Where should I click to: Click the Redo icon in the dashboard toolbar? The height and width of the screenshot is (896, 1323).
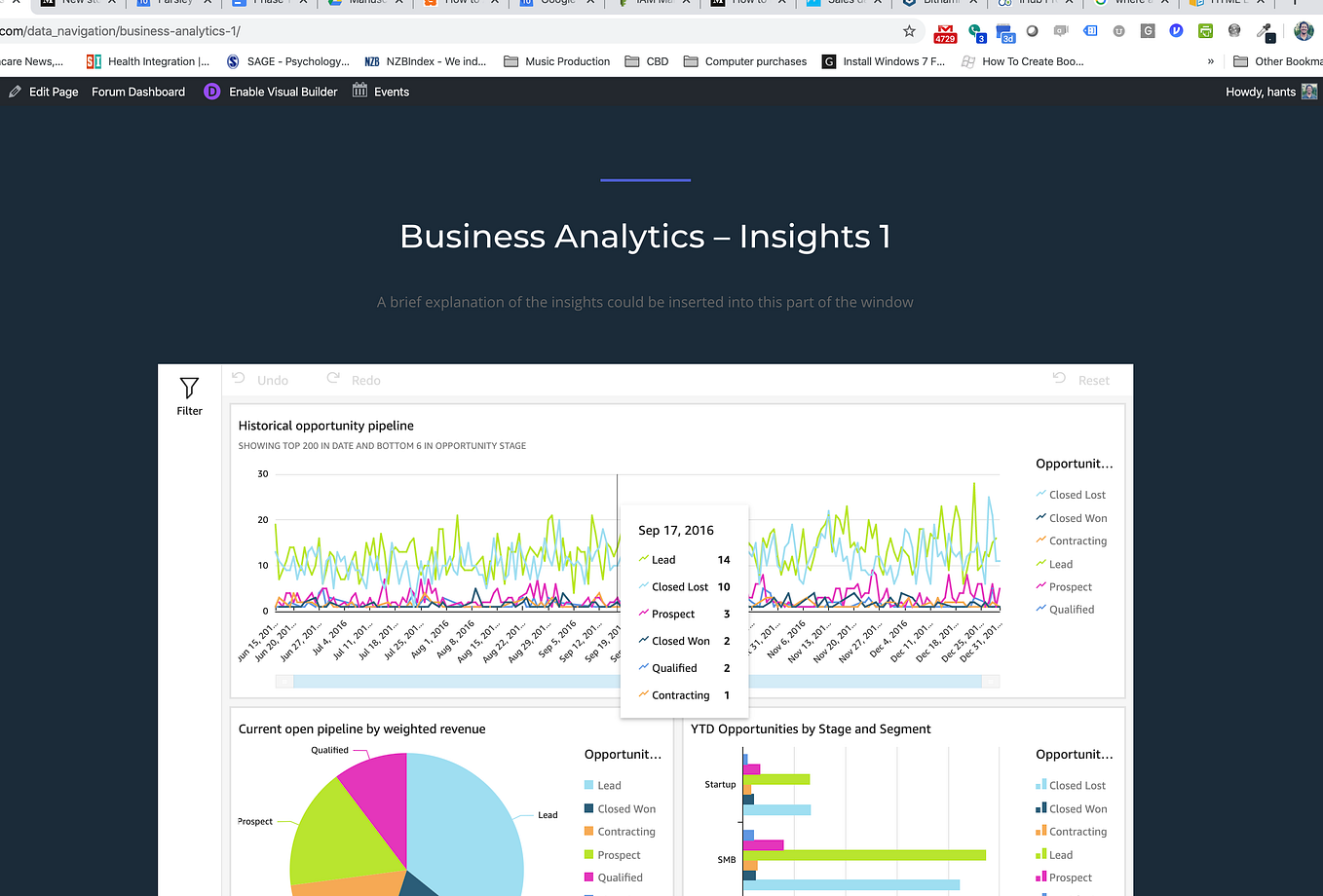pyautogui.click(x=331, y=379)
